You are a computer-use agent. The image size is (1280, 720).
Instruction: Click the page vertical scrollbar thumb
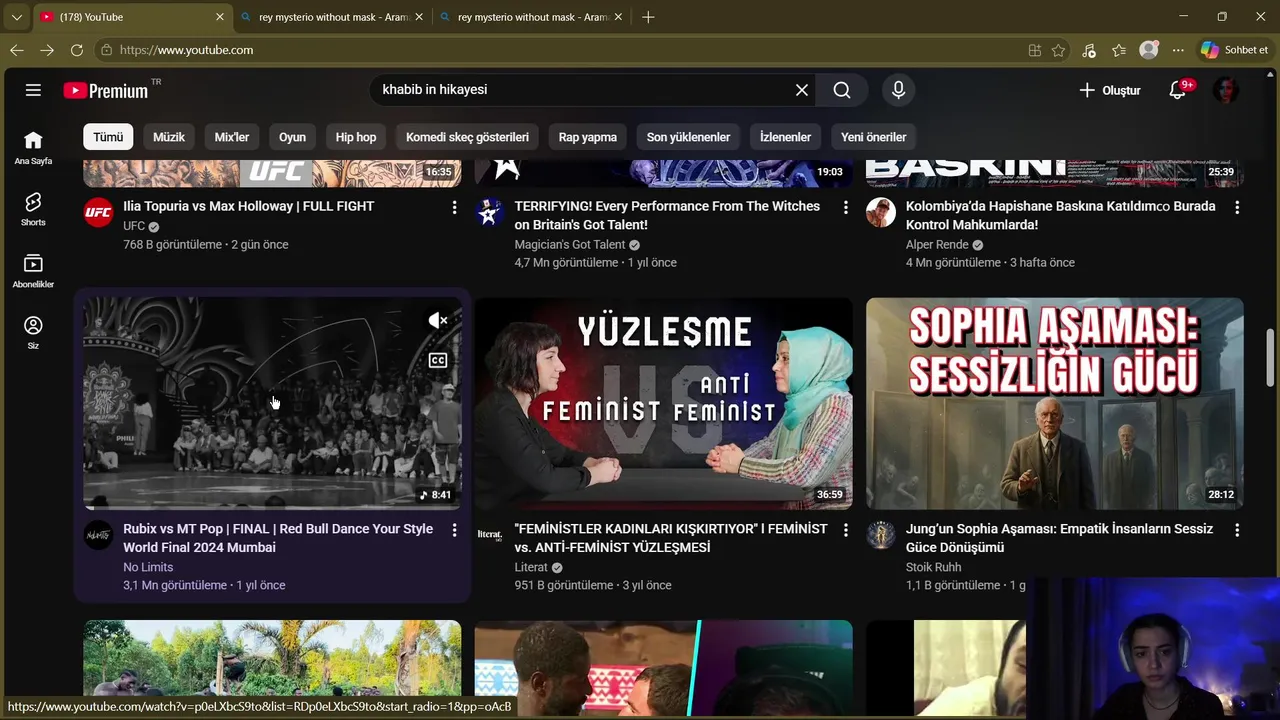click(x=1271, y=356)
